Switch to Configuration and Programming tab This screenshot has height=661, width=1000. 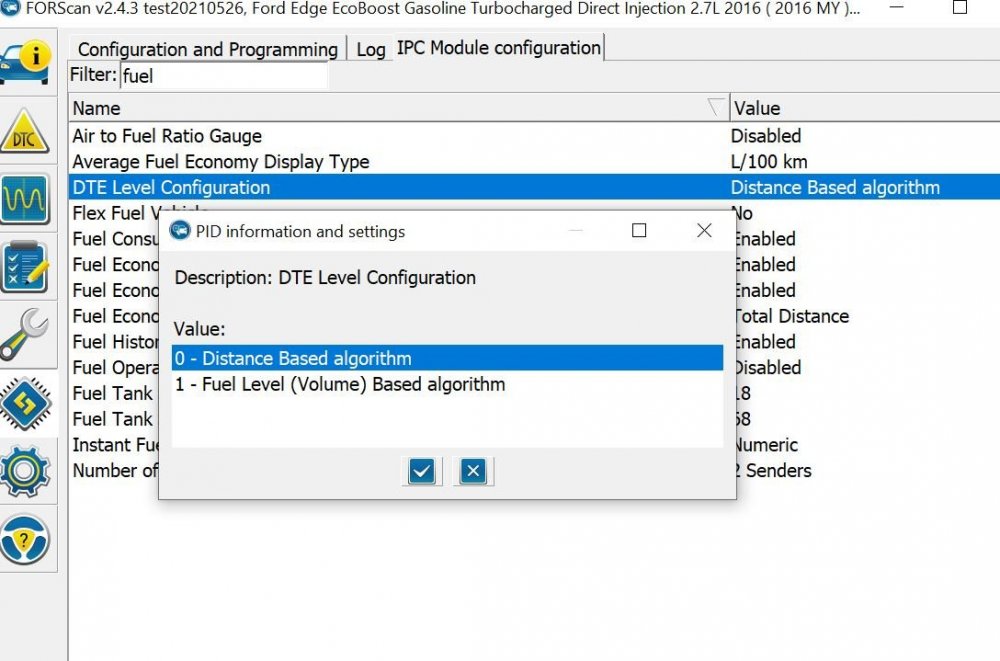[x=208, y=49]
